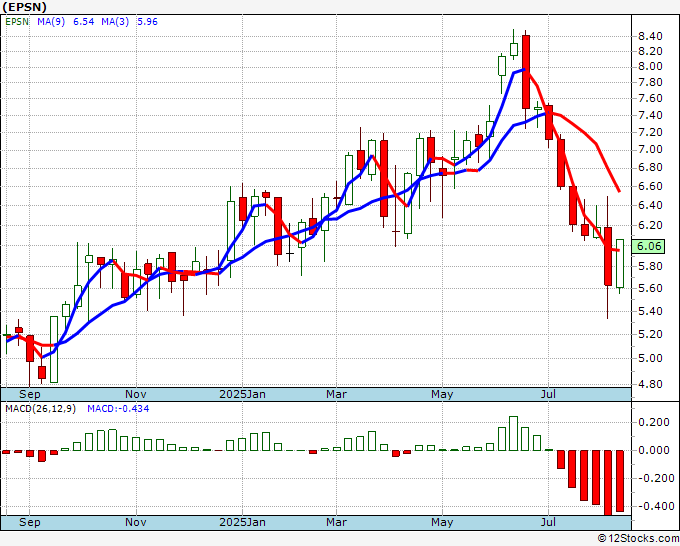Click the 6.80 price axis label
This screenshot has width=680, height=546.
pos(650,168)
